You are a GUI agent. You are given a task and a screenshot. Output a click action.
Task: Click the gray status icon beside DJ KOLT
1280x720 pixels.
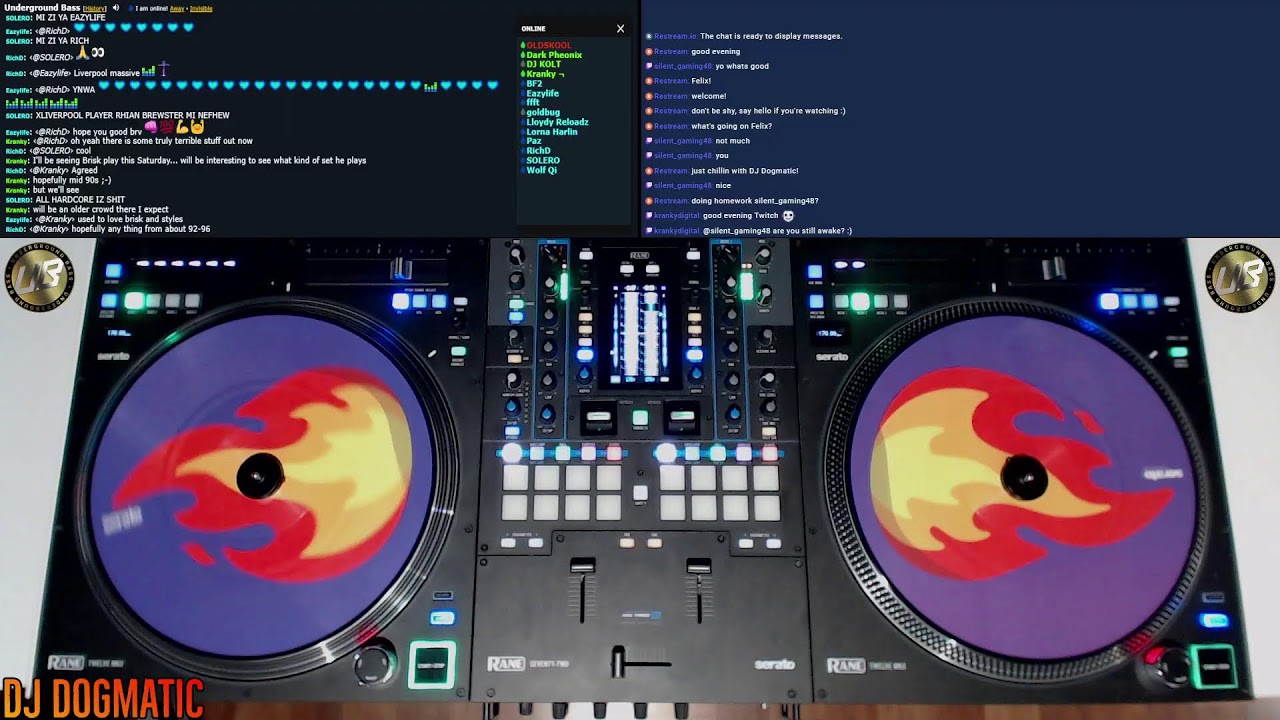523,65
